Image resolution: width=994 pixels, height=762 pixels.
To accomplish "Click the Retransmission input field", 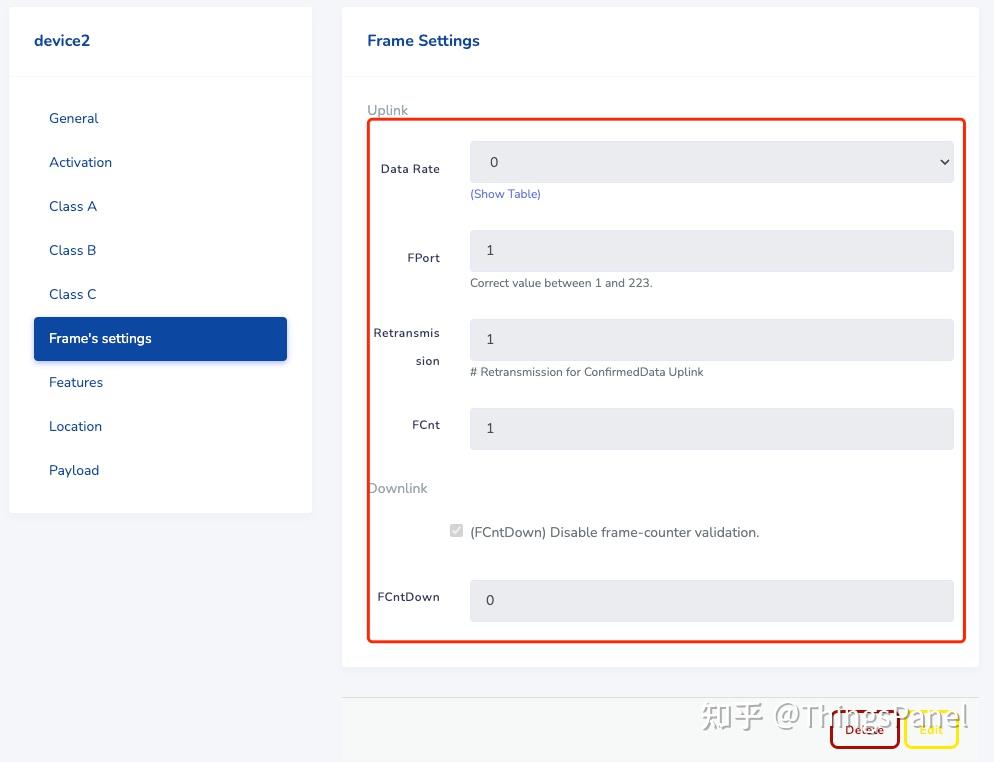I will 711,339.
